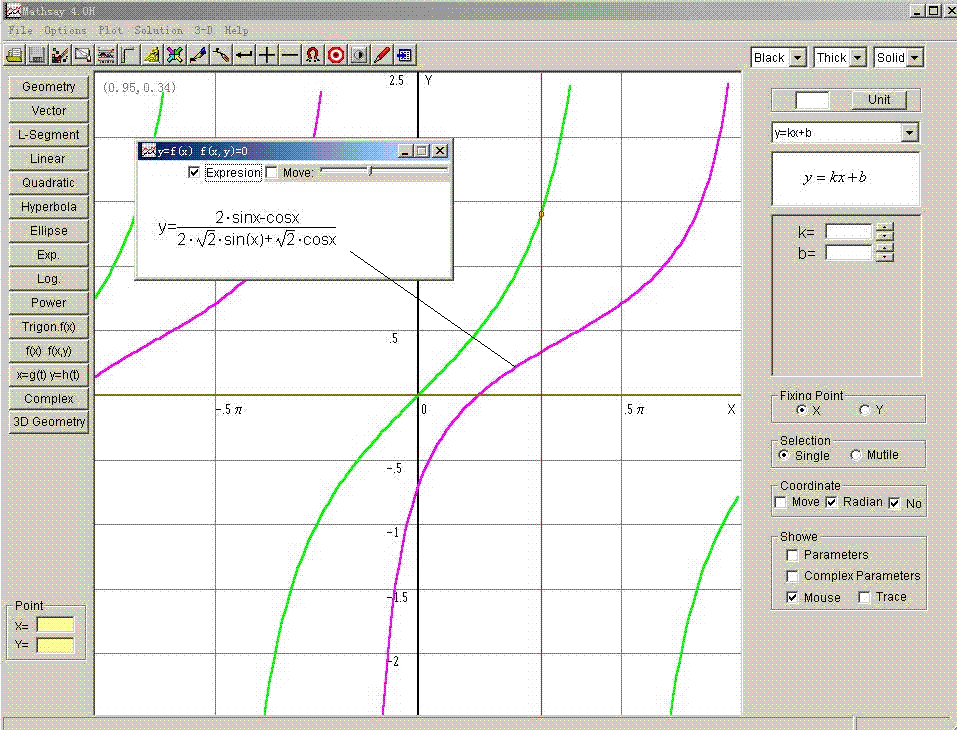Viewport: 957px width, 730px height.
Task: Enable the Move checkbox in function dialog
Action: click(x=272, y=173)
